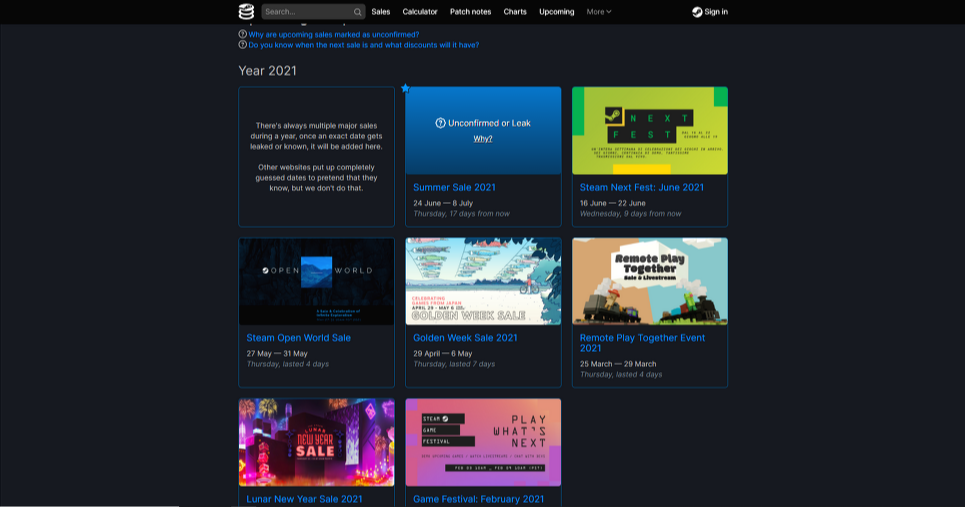Click the 'There's always multiple major sales' paragraph

click(316, 136)
